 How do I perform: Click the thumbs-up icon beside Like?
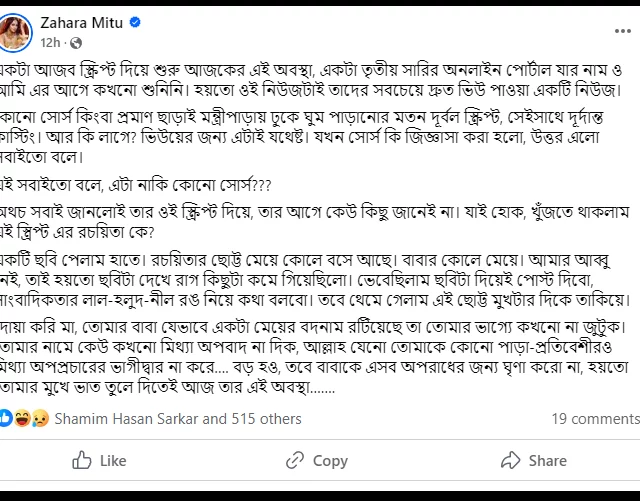(82, 460)
